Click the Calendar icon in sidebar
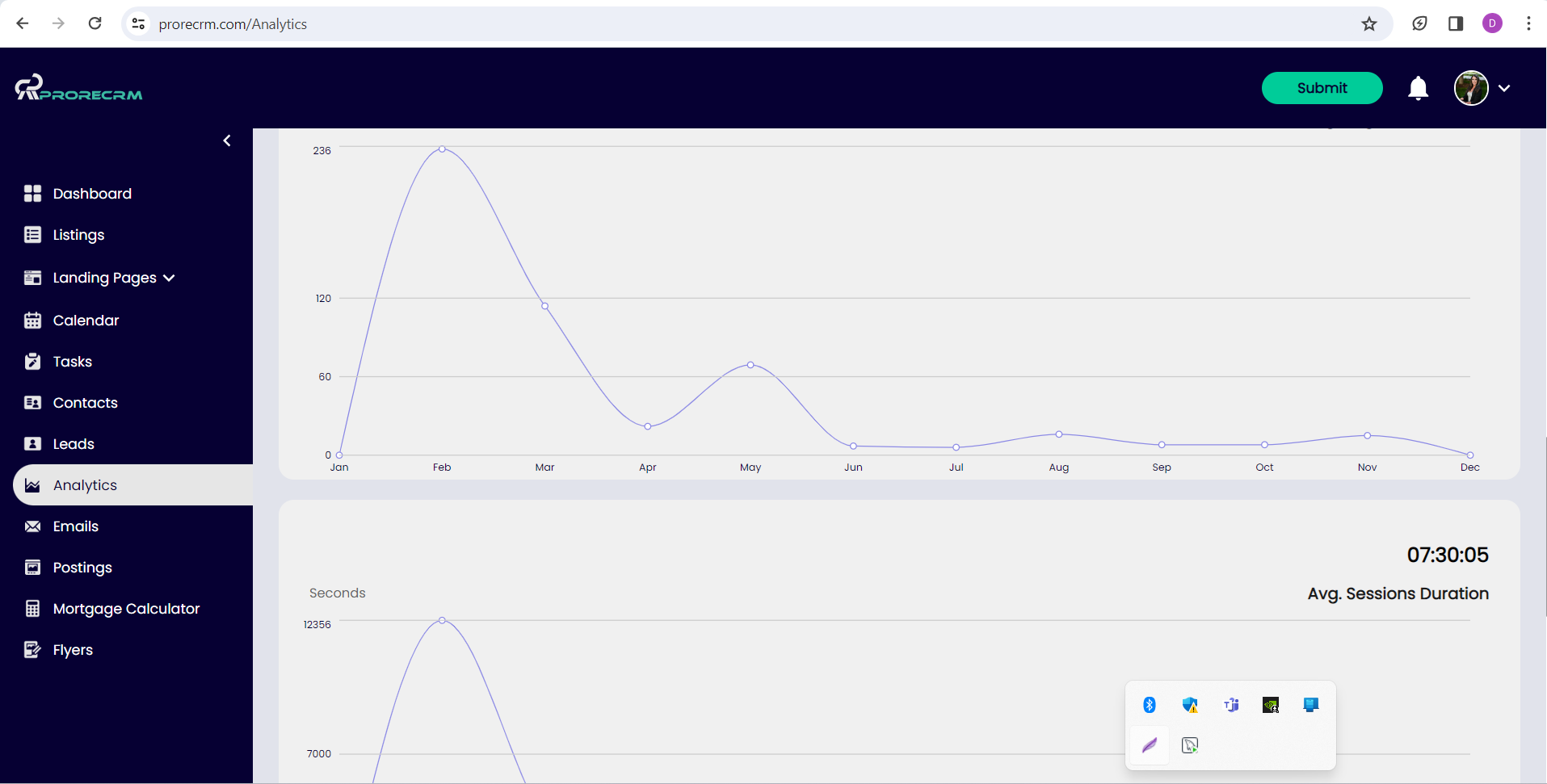Image resolution: width=1547 pixels, height=784 pixels. click(32, 321)
